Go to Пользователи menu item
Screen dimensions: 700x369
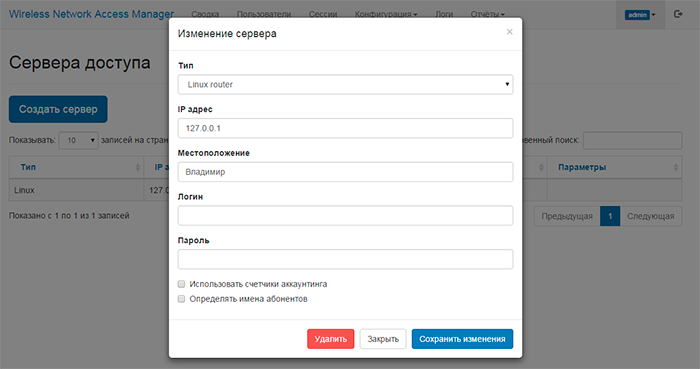pyautogui.click(x=264, y=14)
